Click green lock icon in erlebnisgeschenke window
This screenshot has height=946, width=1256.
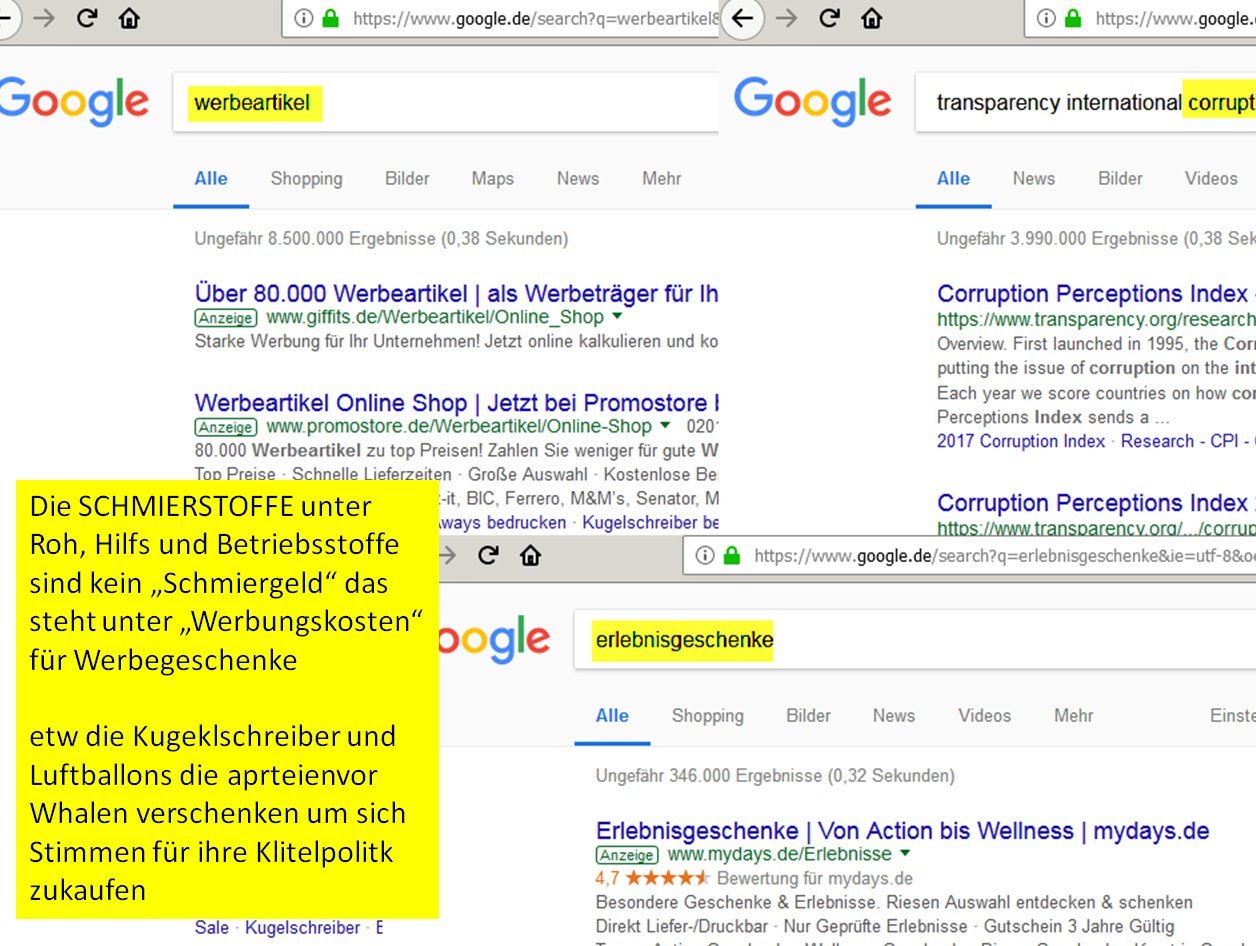click(732, 555)
